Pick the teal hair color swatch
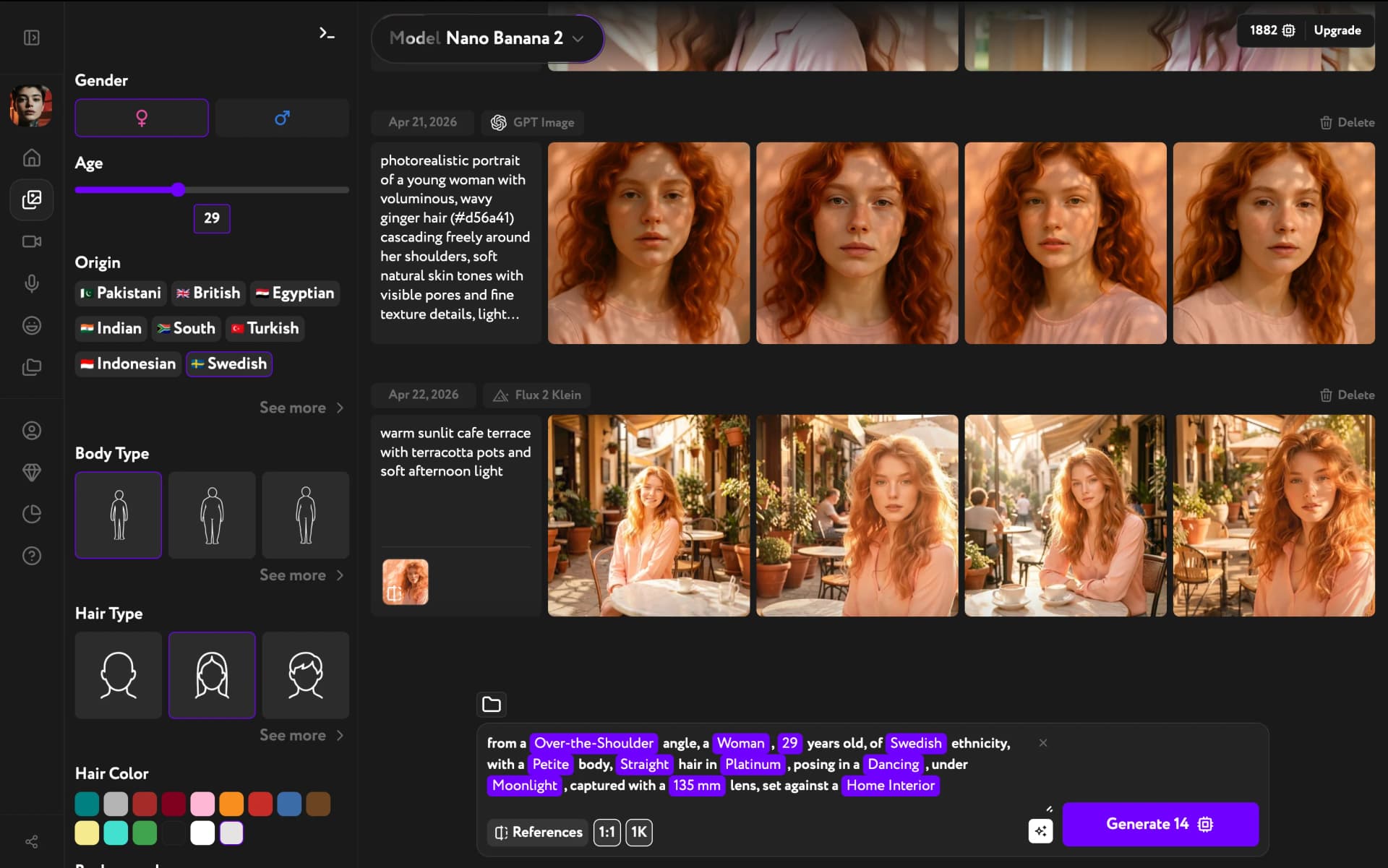The height and width of the screenshot is (868, 1388). pos(87,804)
